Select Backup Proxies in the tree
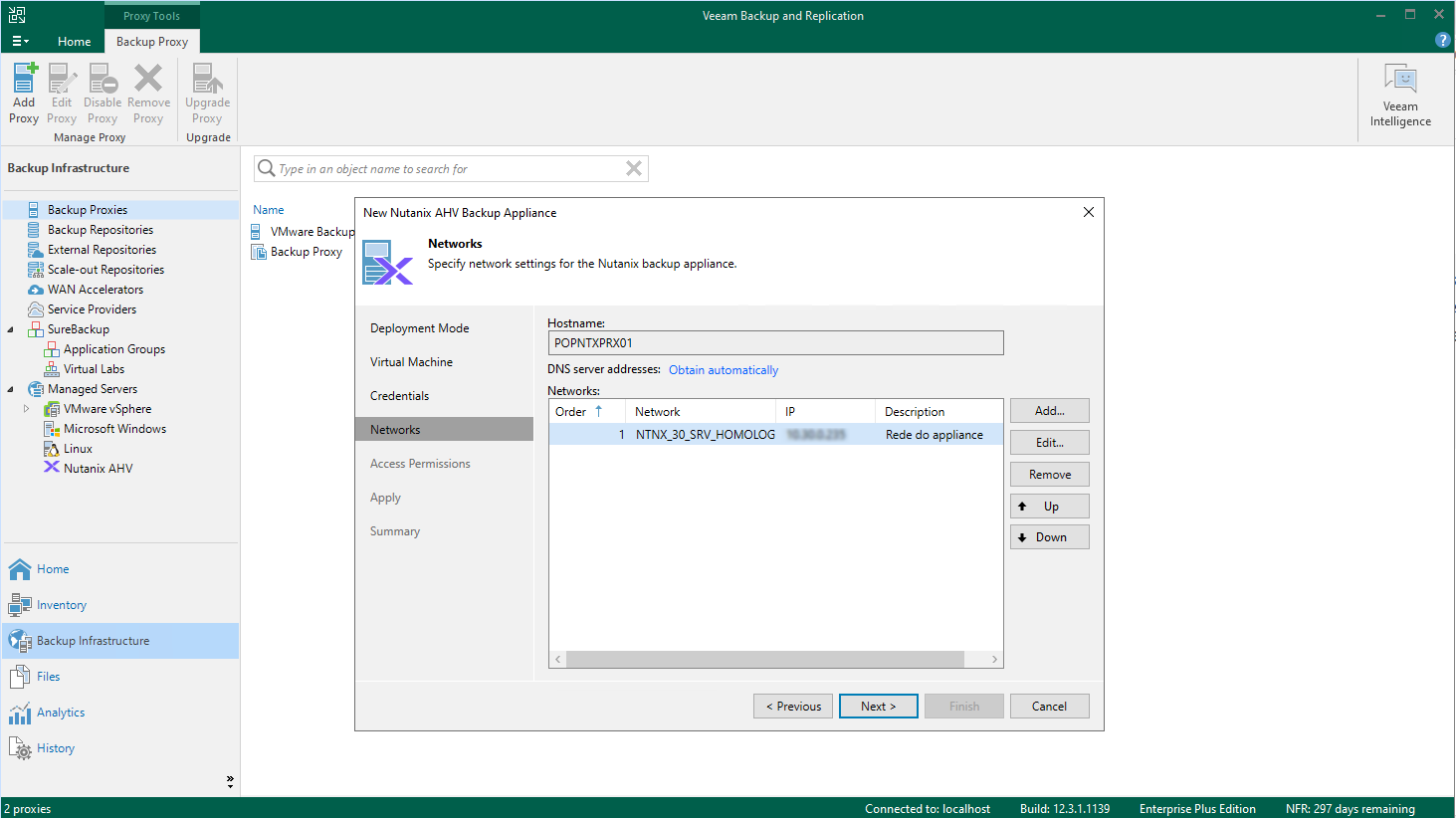The image size is (1456, 818). coord(88,210)
